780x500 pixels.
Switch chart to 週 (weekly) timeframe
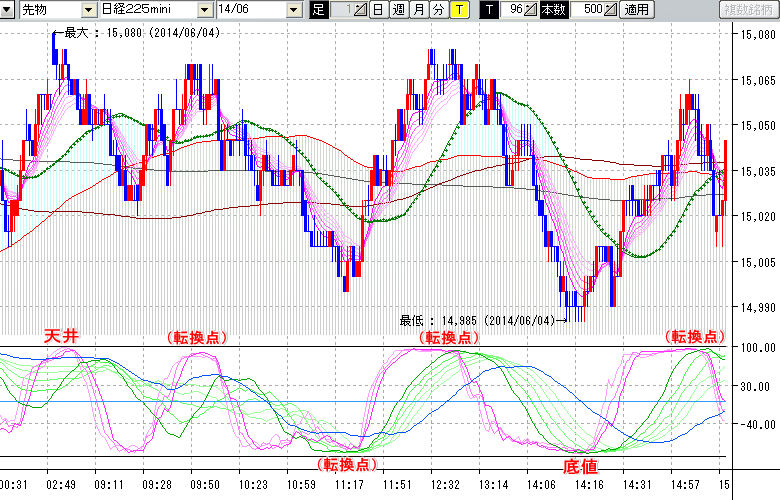pyautogui.click(x=398, y=10)
